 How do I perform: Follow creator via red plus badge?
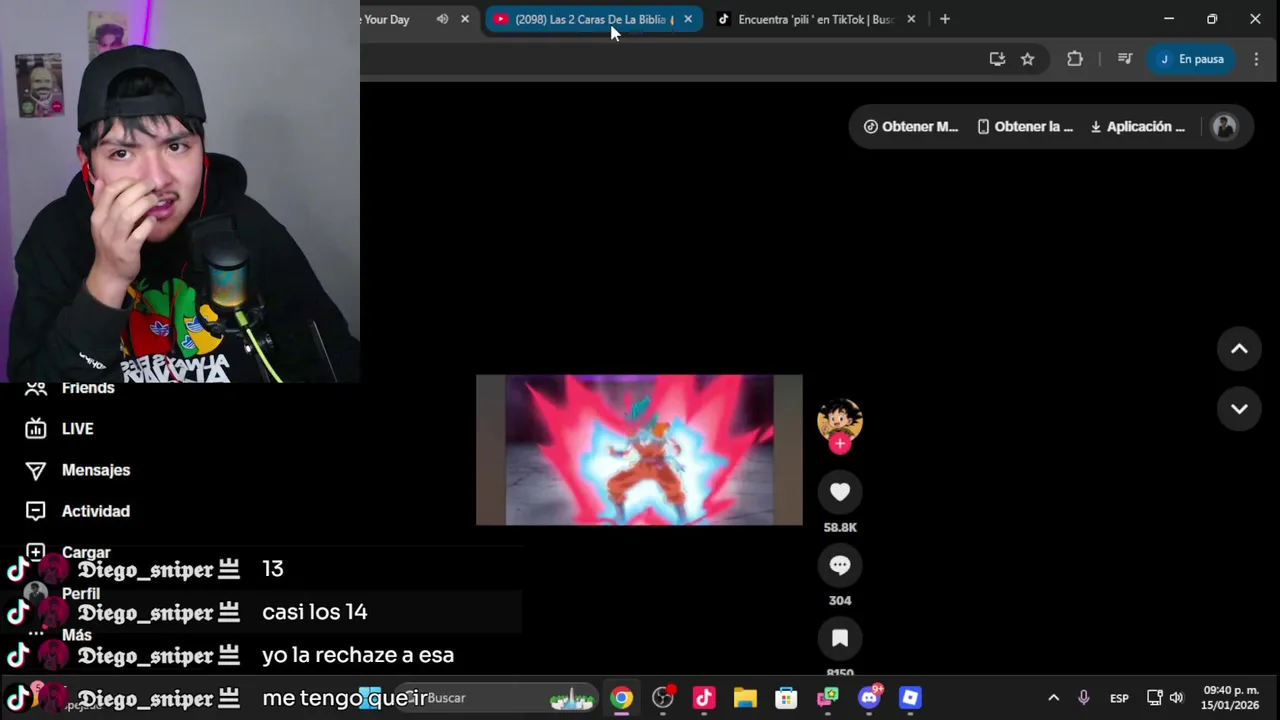[x=840, y=444]
